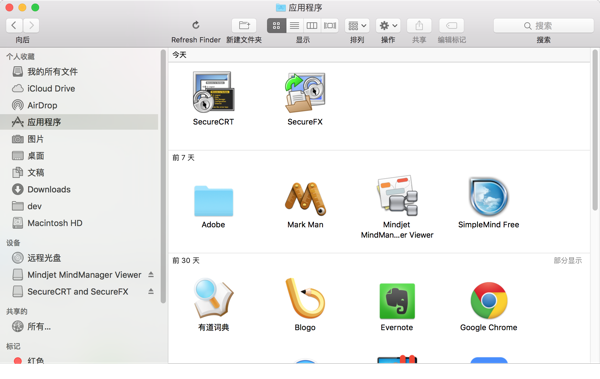Click the Refresh Finder toolbar icon
The height and width of the screenshot is (379, 600).
click(x=196, y=25)
